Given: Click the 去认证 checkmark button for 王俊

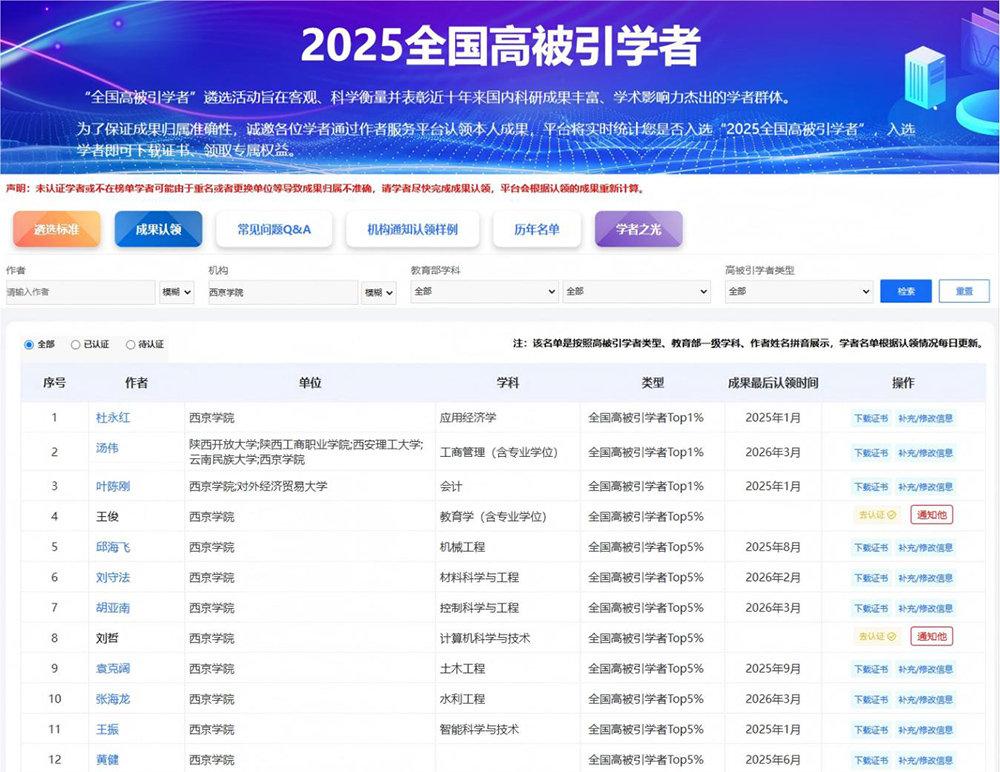Looking at the screenshot, I should pos(877,515).
